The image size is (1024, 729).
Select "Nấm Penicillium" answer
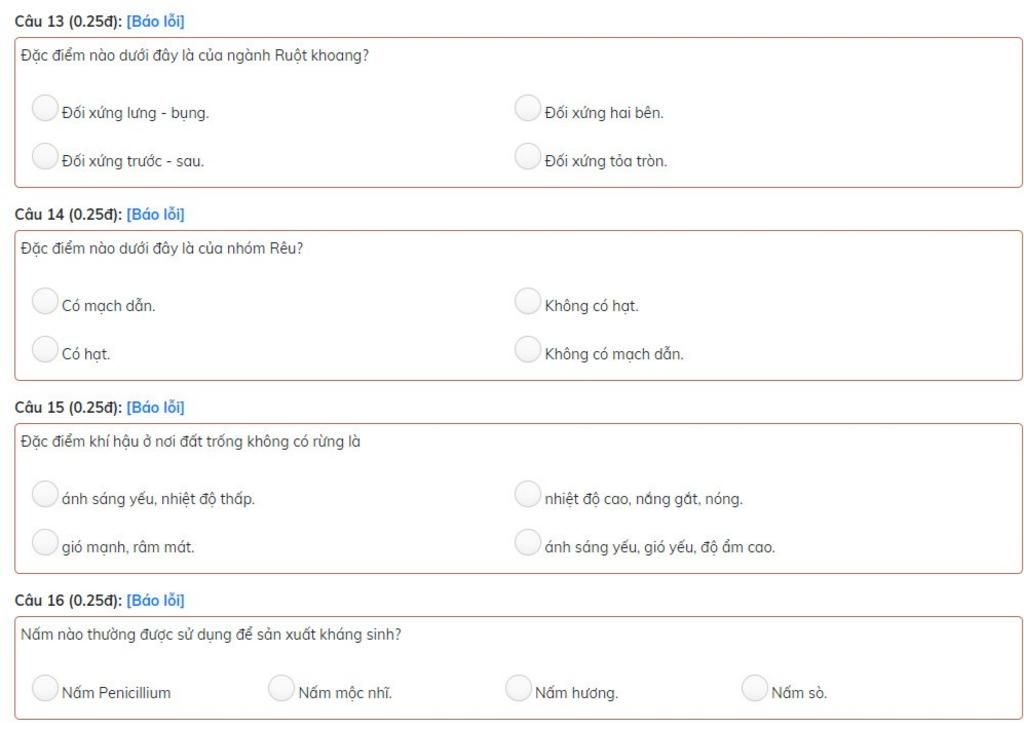point(45,688)
